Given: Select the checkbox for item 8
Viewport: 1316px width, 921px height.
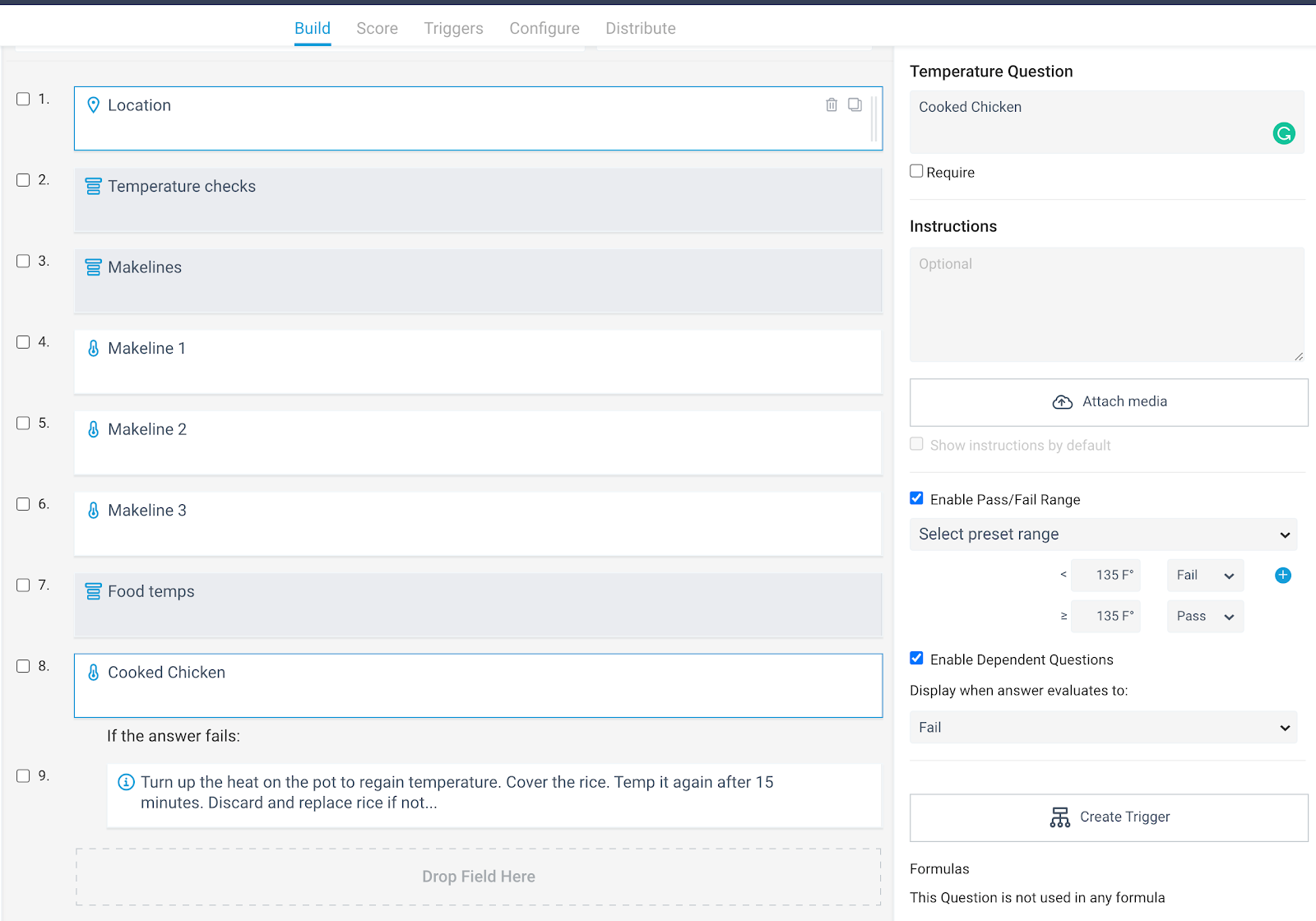Looking at the screenshot, I should point(23,666).
